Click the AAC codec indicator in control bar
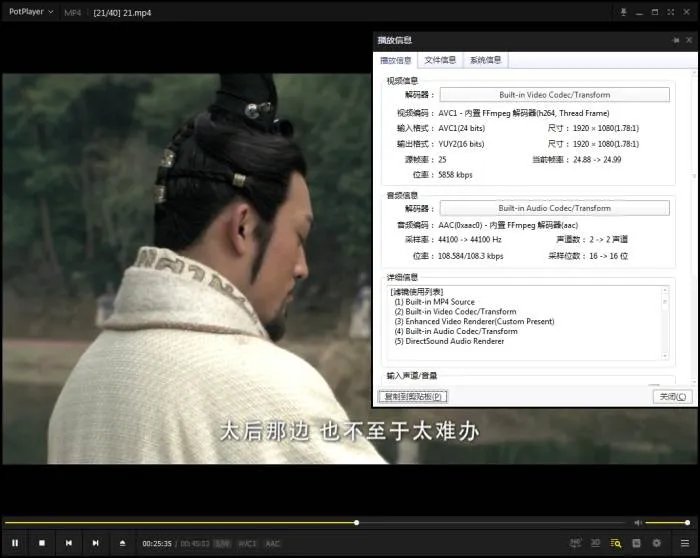 pyautogui.click(x=272, y=543)
